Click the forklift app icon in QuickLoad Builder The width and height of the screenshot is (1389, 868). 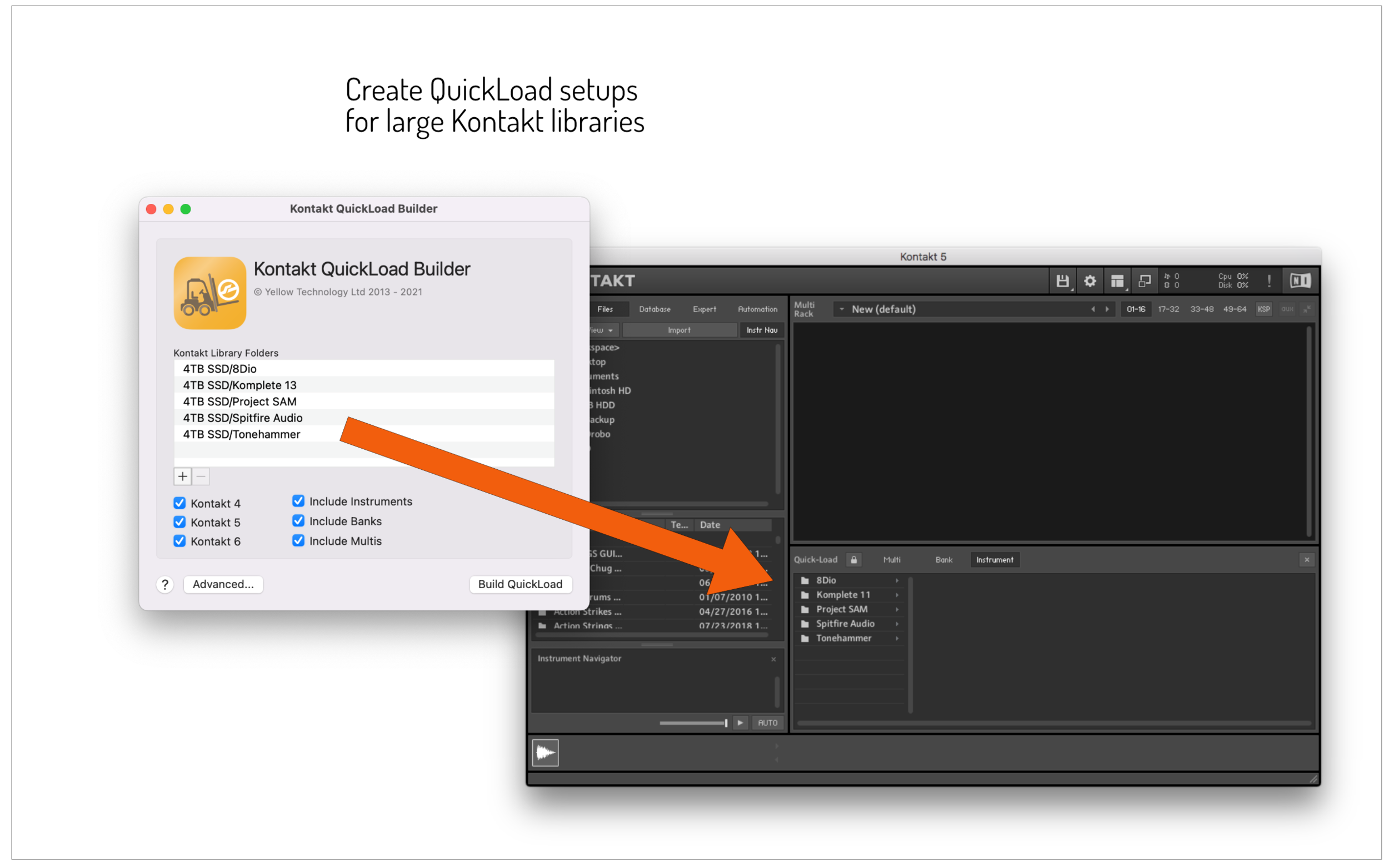[210, 293]
